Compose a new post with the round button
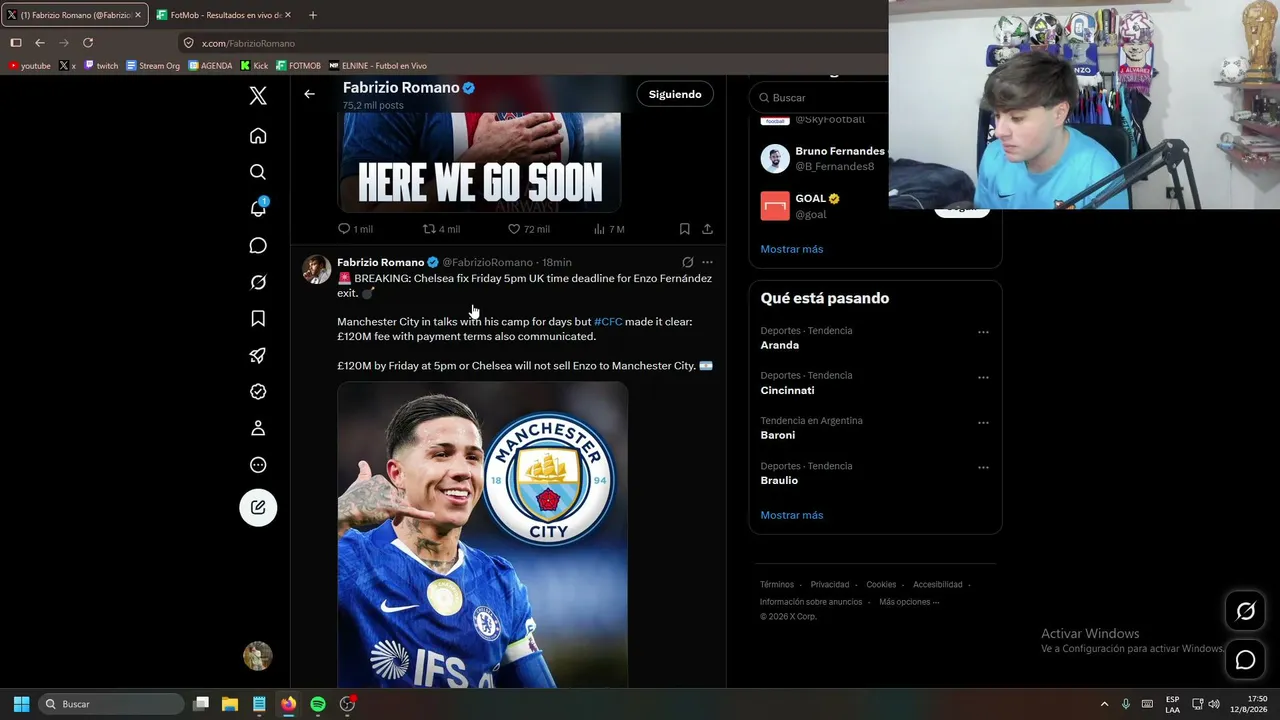Viewport: 1280px width, 720px height. point(258,508)
